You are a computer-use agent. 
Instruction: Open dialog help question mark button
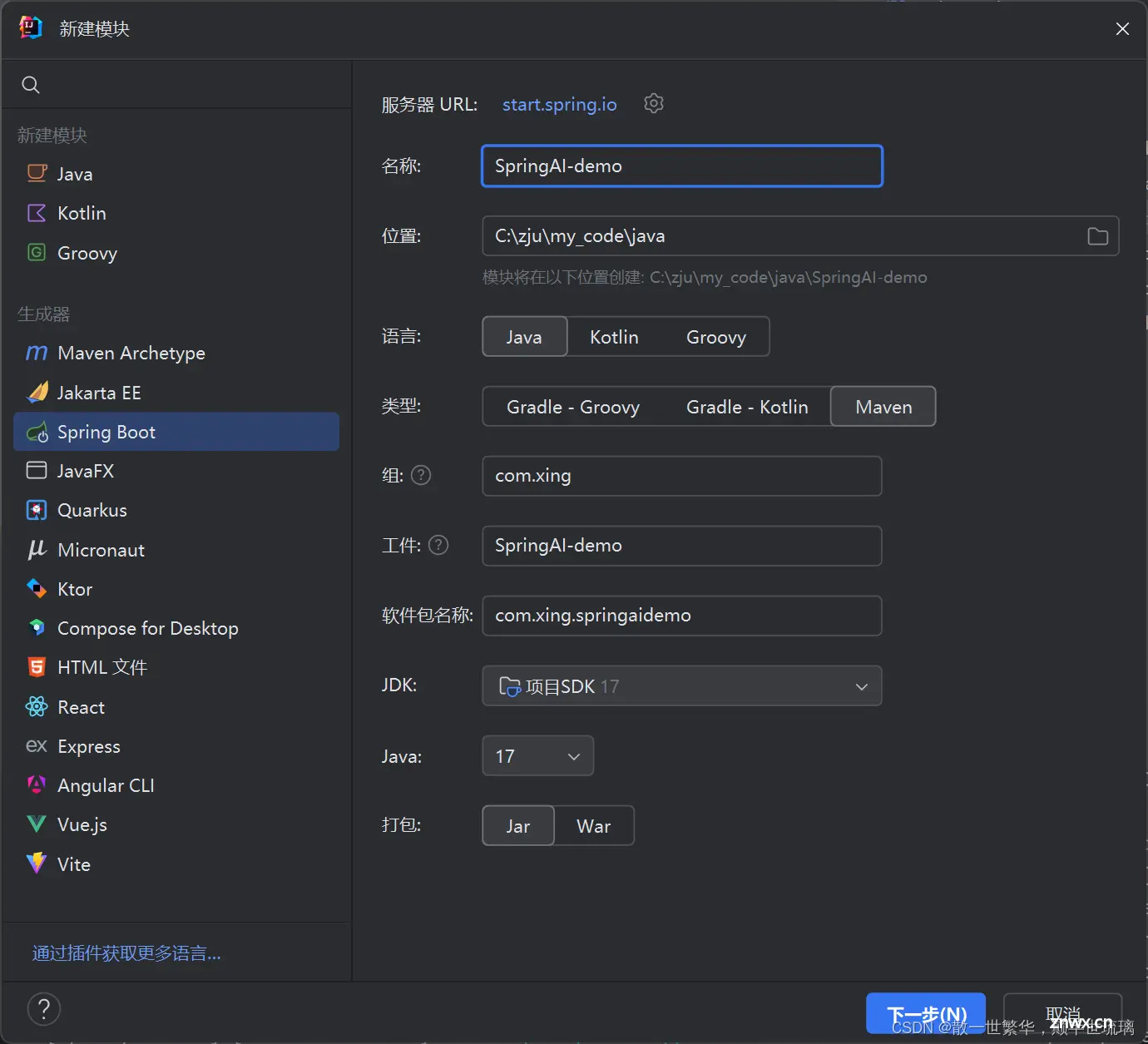44,1009
